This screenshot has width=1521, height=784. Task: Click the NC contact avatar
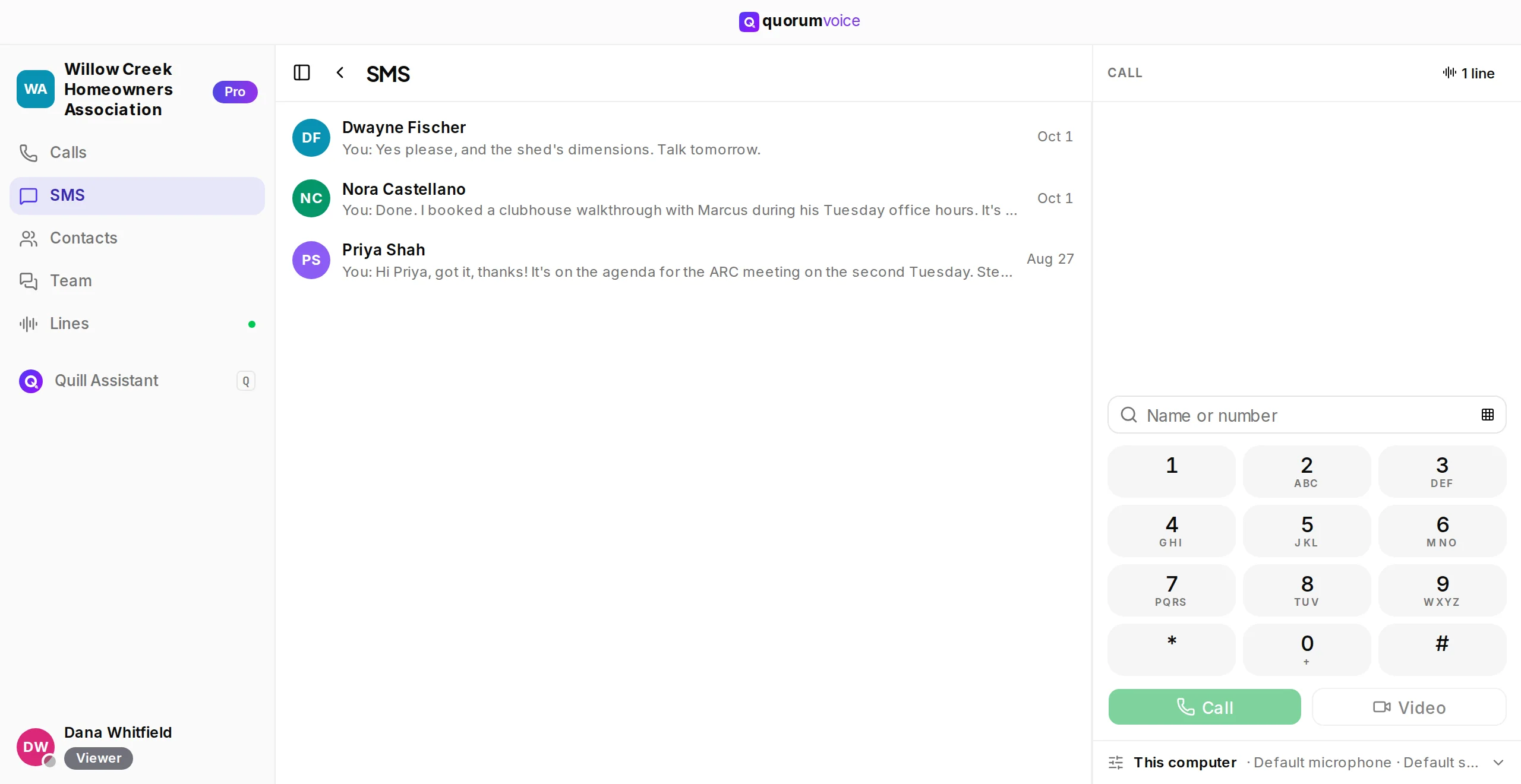[x=311, y=198]
